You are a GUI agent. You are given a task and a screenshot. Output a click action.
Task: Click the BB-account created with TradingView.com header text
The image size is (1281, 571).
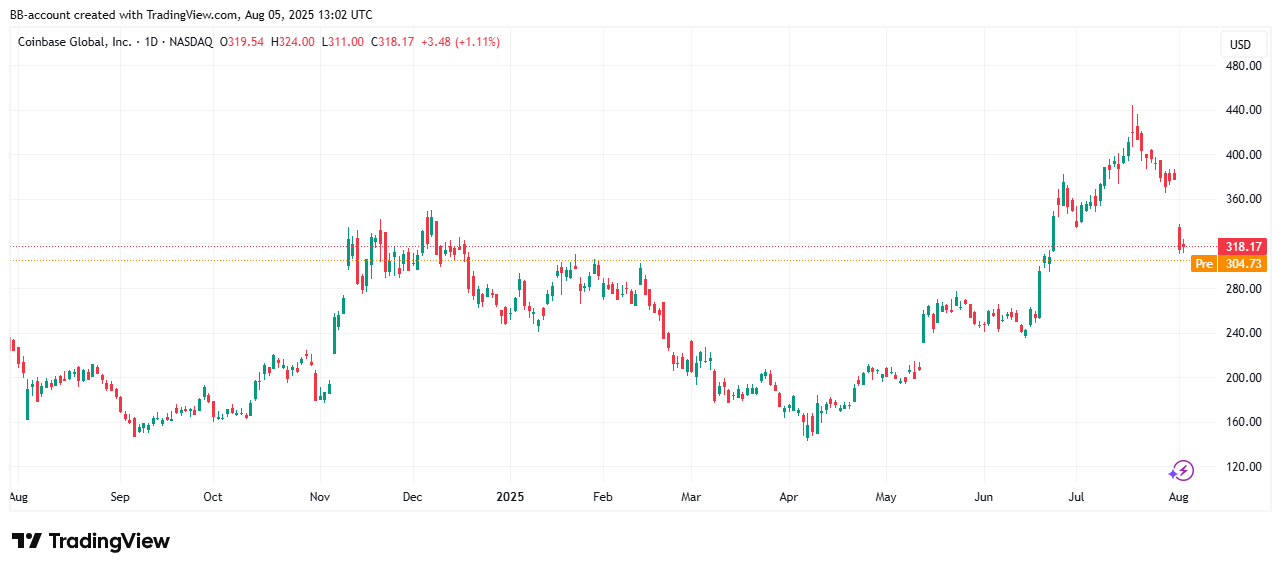coord(189,14)
